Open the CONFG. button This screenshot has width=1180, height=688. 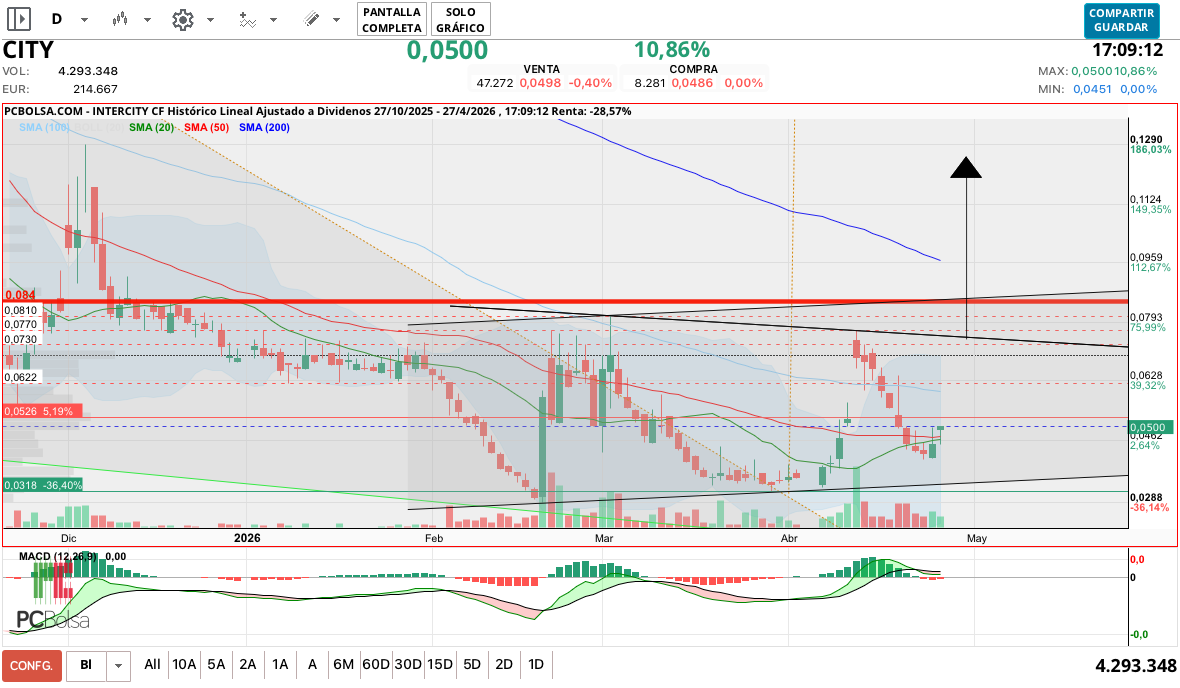(32, 665)
